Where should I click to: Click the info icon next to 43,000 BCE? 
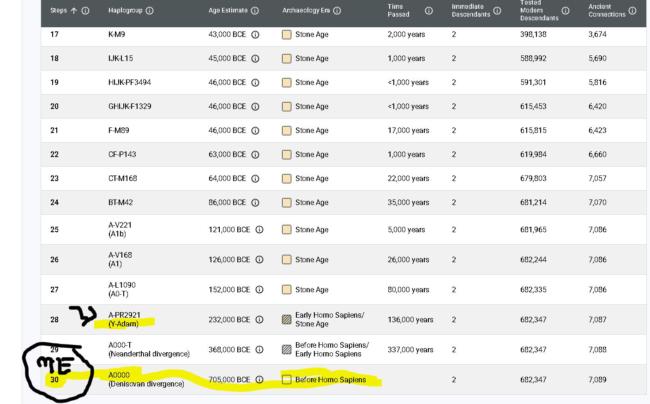257,35
